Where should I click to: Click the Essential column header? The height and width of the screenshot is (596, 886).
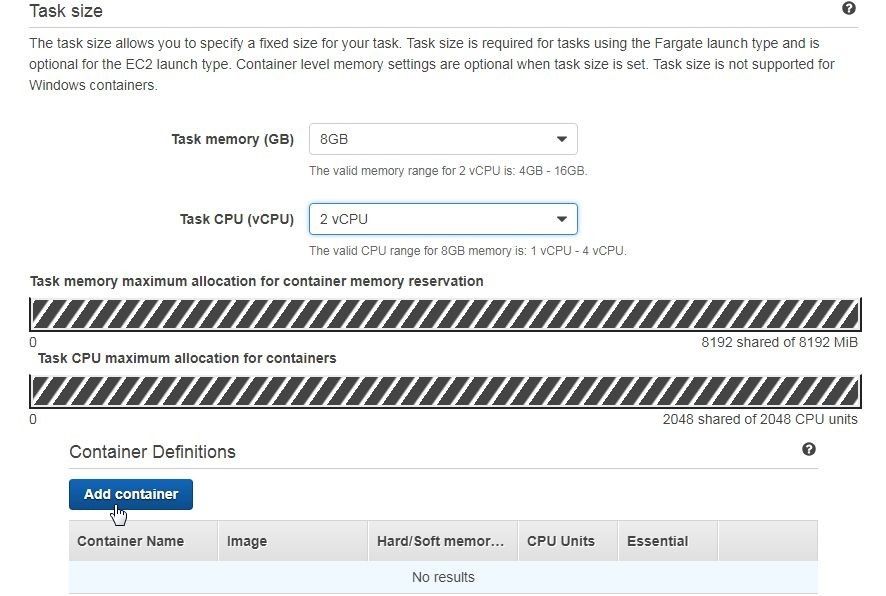(x=668, y=541)
